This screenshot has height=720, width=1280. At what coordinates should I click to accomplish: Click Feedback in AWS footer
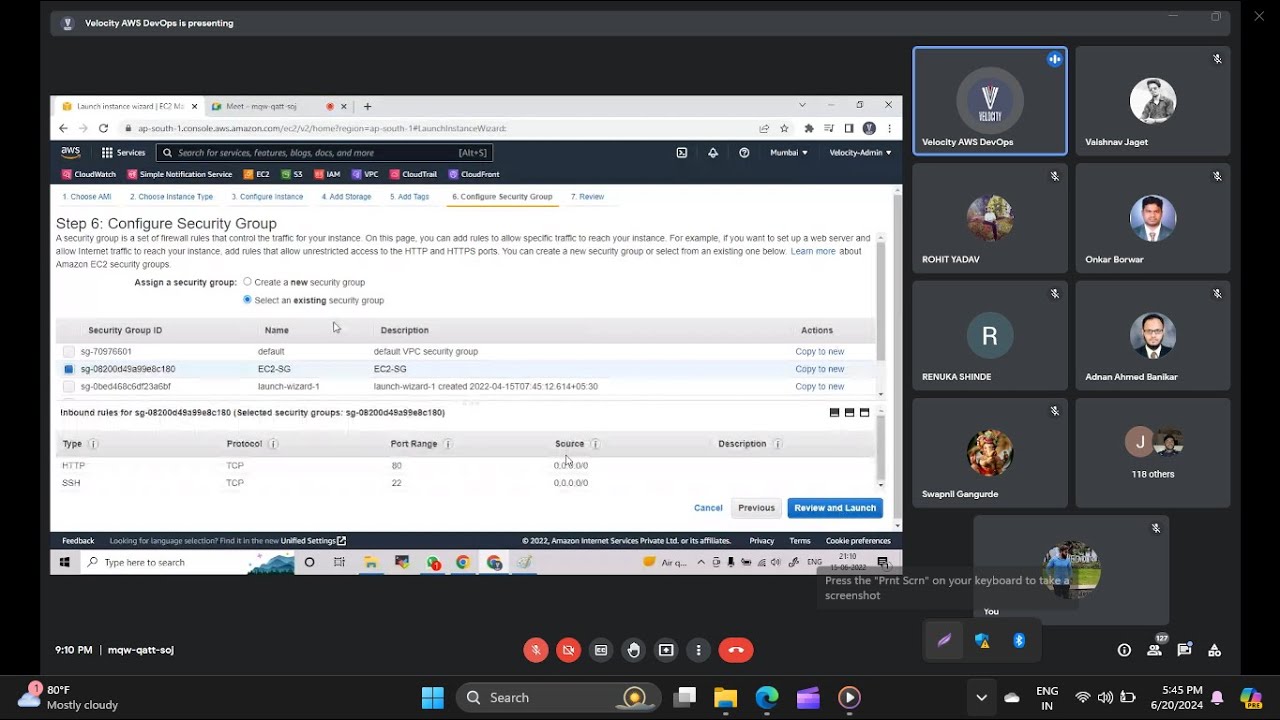point(78,541)
